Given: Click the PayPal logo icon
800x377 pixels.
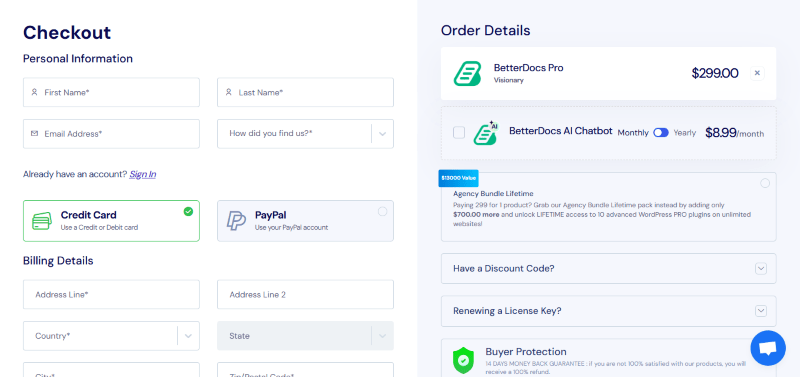Looking at the screenshot, I should pos(236,220).
